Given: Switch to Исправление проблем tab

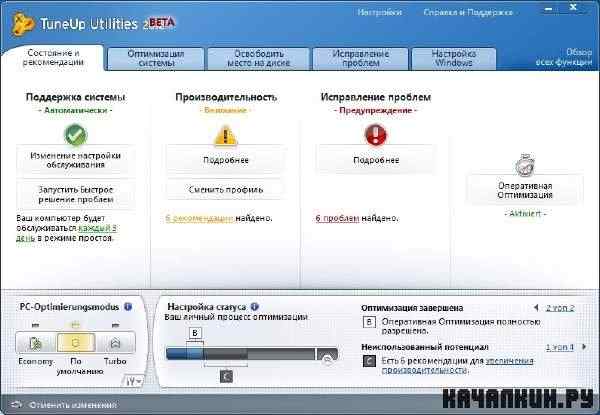Looking at the screenshot, I should coord(360,59).
